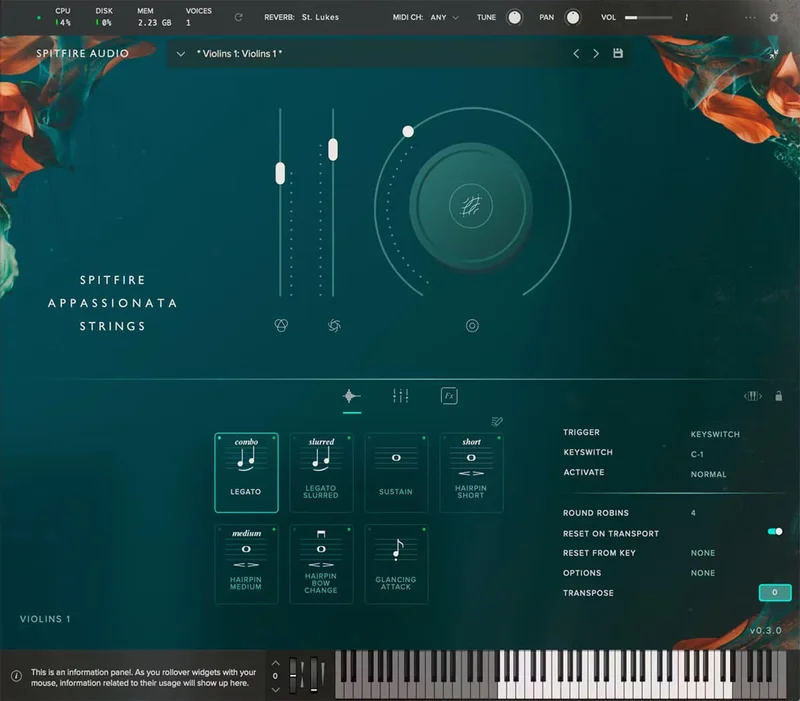800x701 pixels.
Task: Select the Hairpin Bow Change articulation
Action: point(321,564)
